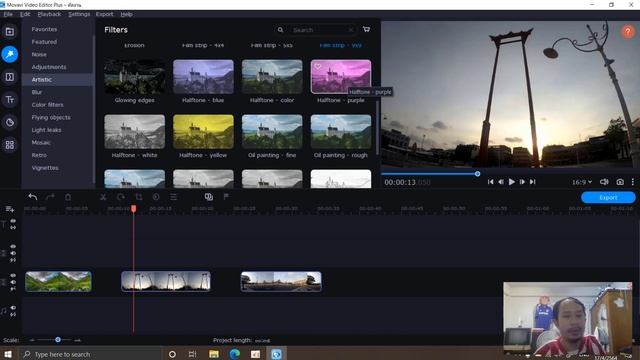Click the Crop icon in timeline toolbar
Screen dimensions: 640x360
click(x=139, y=197)
